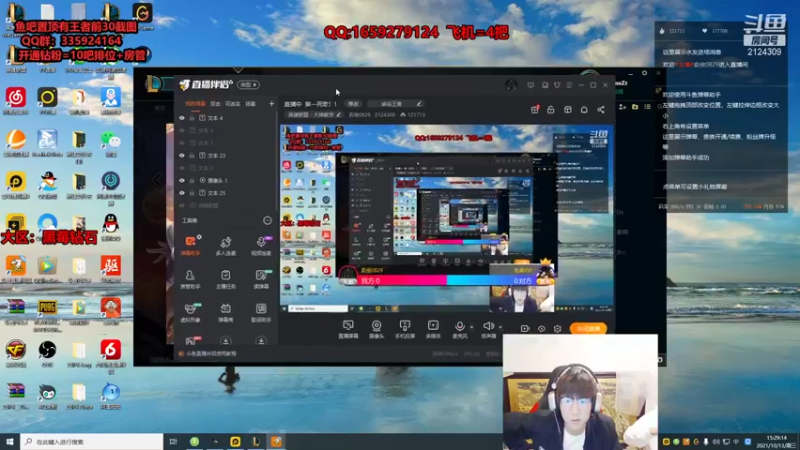Viewport: 800px width, 450px height.
Task: Hide the 文本 25 layer
Action: coord(182,193)
